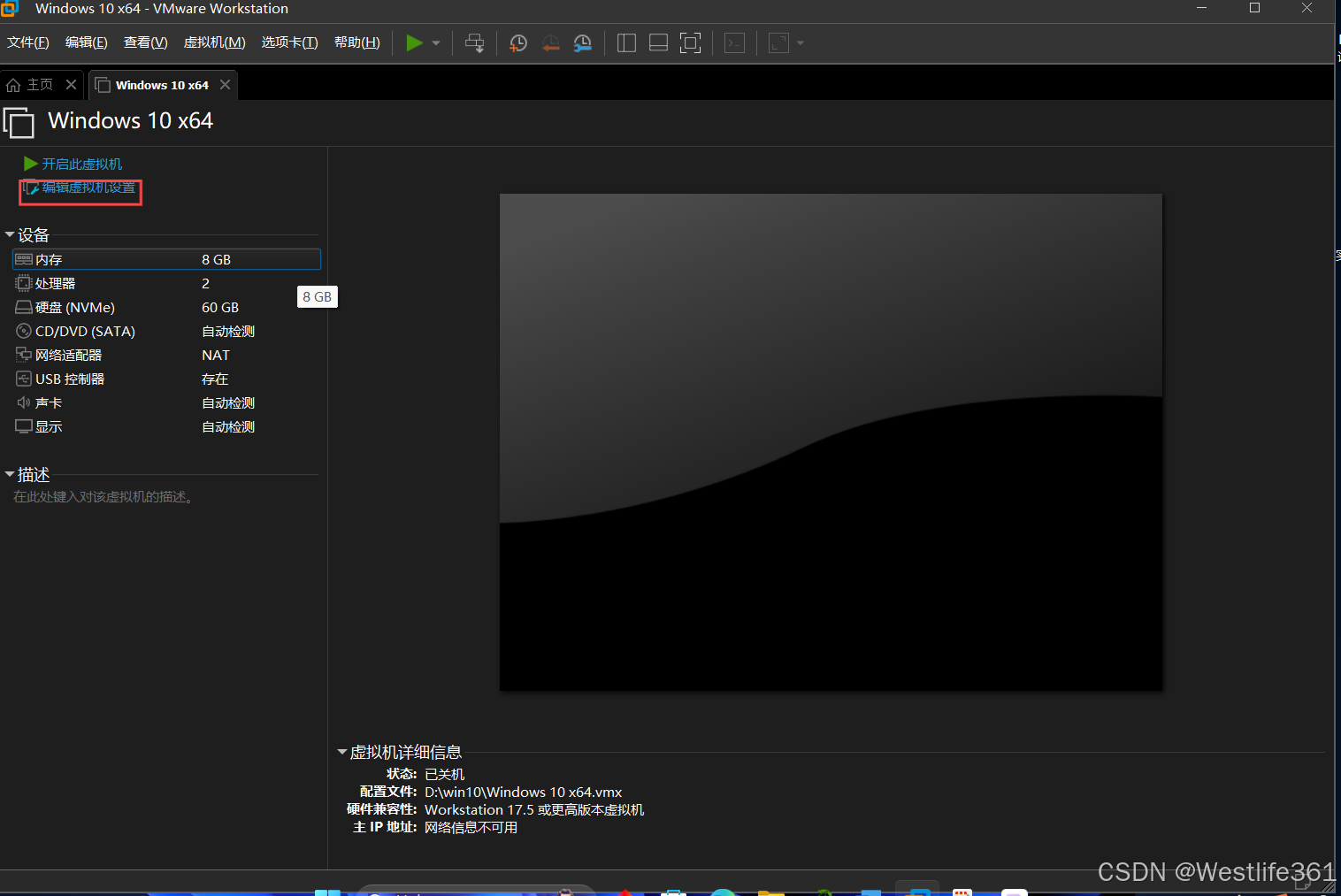
Task: Click 开启此虚拟机 to start the VM
Action: (81, 164)
